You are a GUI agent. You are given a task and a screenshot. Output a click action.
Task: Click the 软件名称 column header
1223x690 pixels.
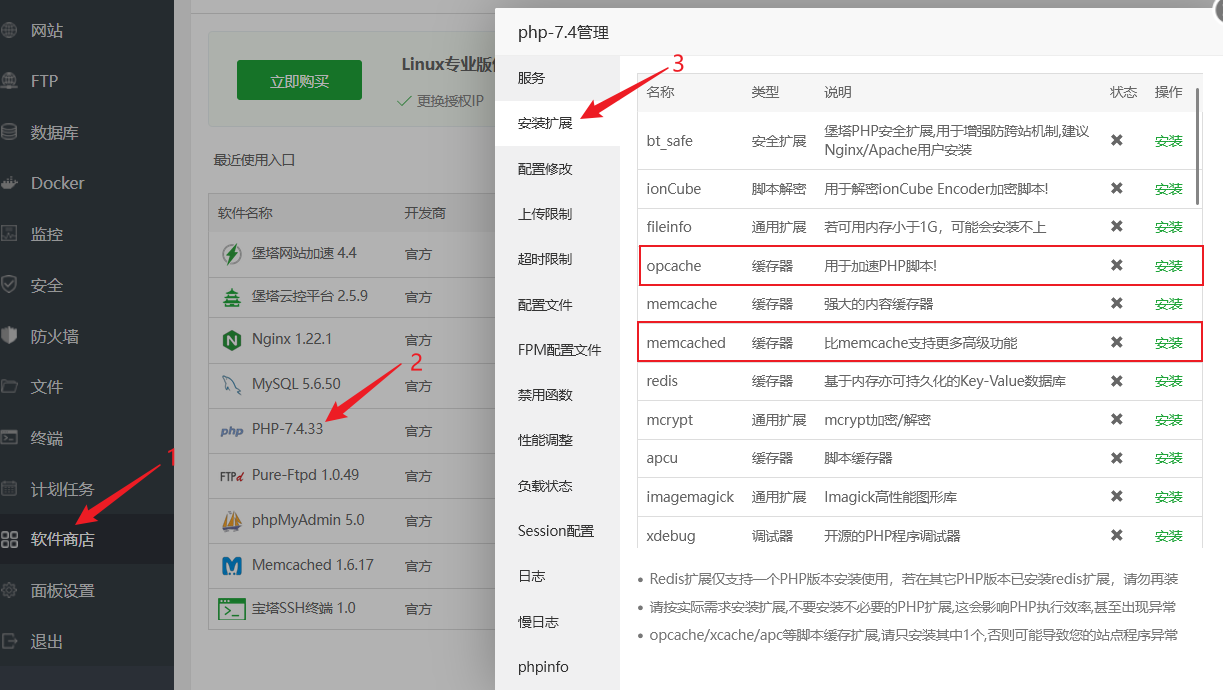click(x=245, y=213)
